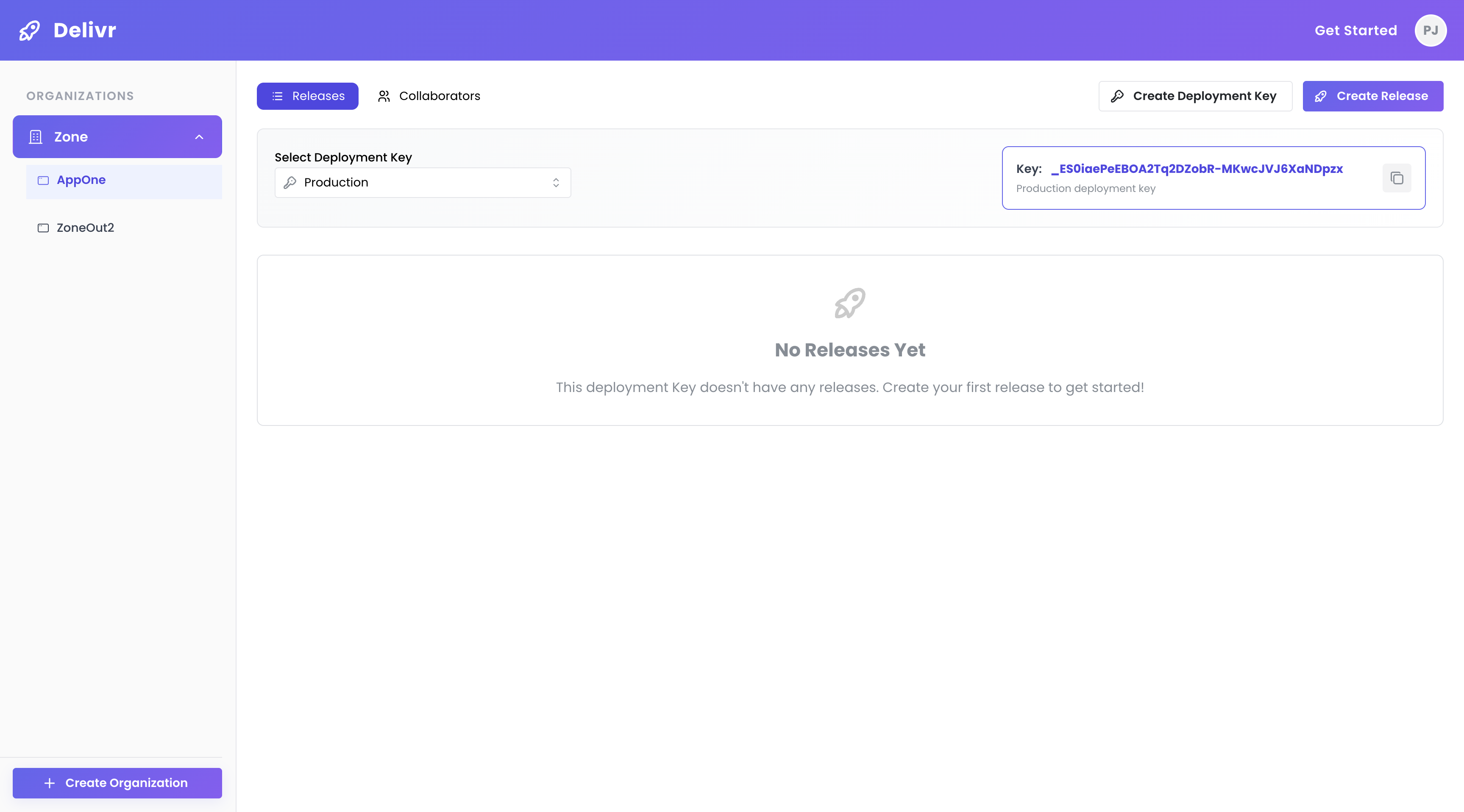Open the PJ profile avatar
1464x812 pixels.
tap(1431, 30)
